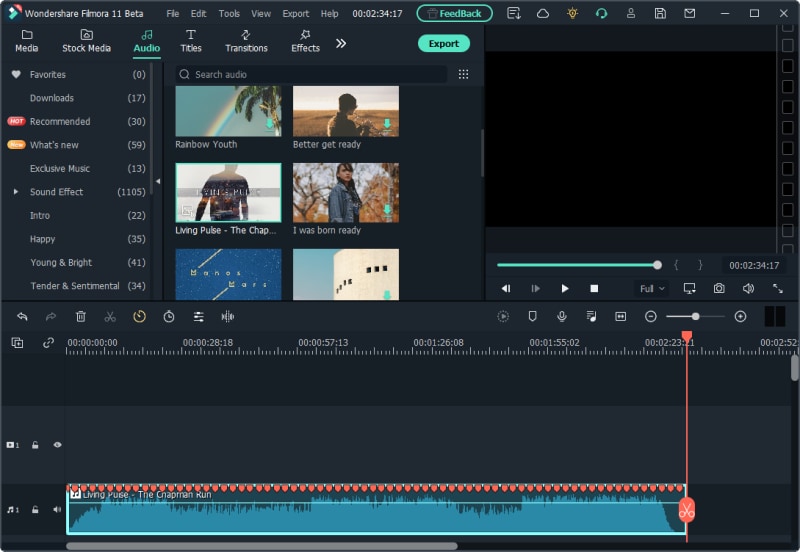
Task: Open the cloud icon in title bar
Action: (x=543, y=13)
